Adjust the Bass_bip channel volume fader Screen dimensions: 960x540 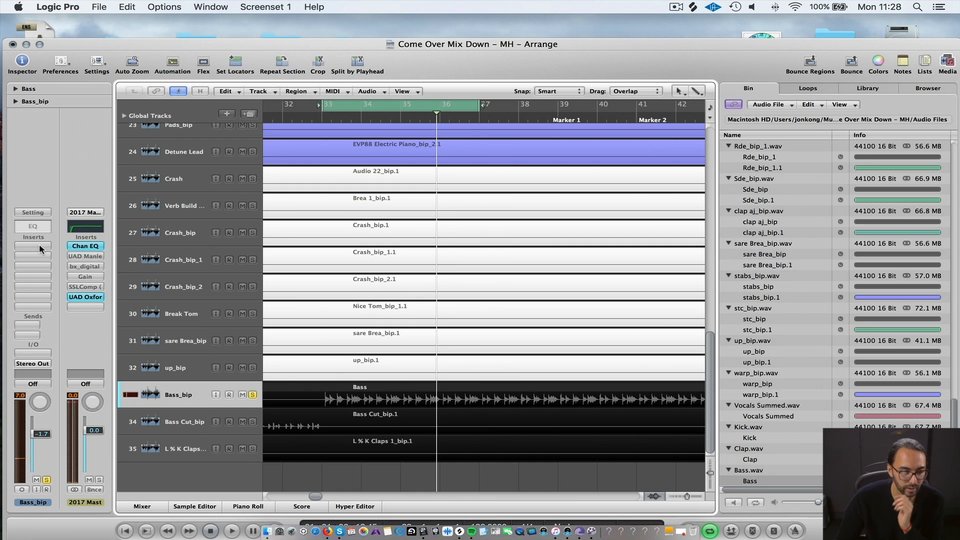click(x=41, y=434)
